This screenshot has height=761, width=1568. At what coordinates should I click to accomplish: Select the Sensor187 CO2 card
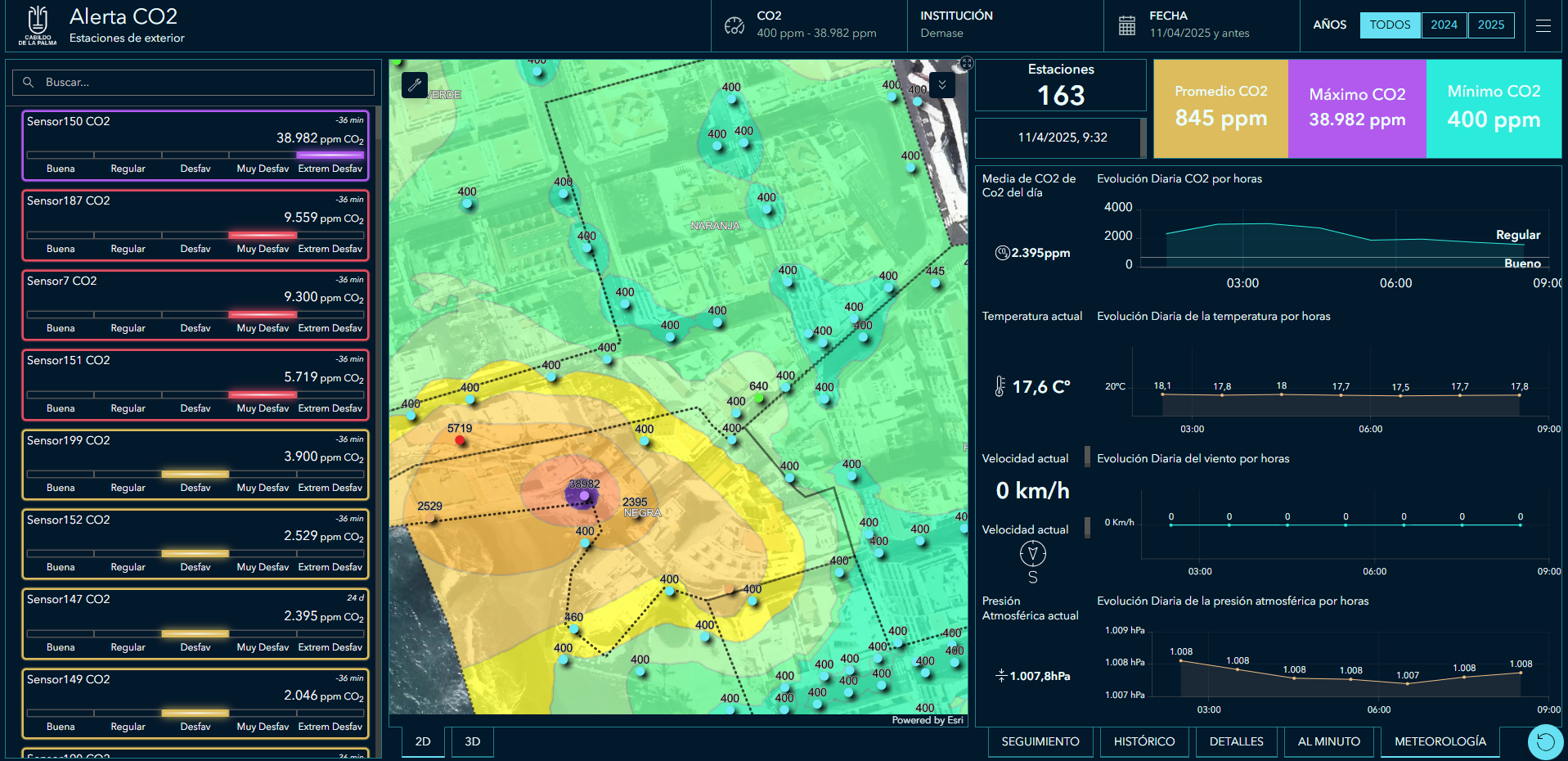pyautogui.click(x=195, y=225)
